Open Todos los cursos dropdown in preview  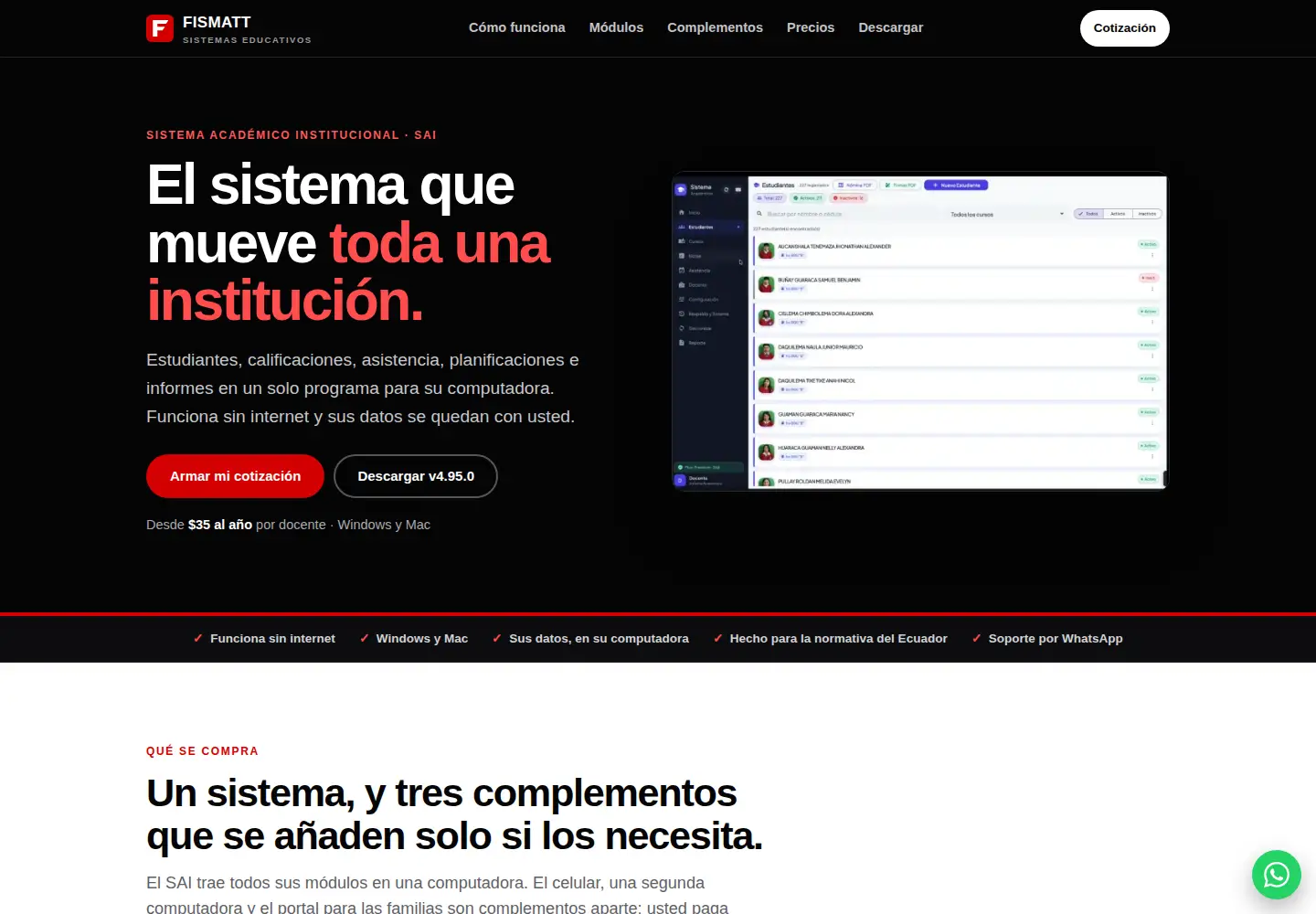[x=1008, y=214]
